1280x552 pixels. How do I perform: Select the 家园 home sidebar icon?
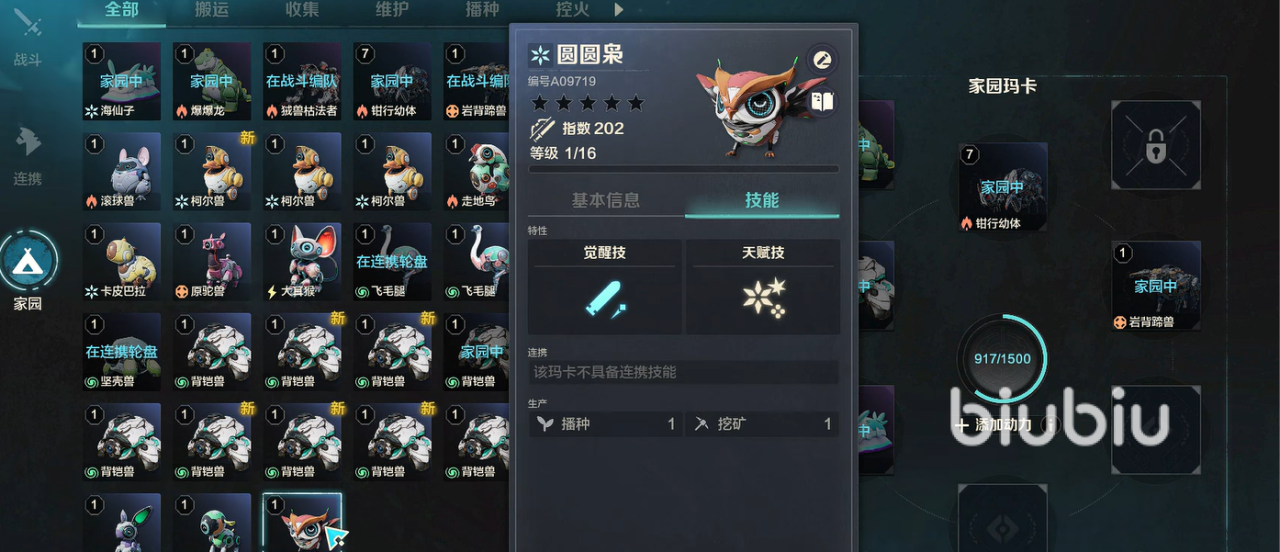[28, 270]
